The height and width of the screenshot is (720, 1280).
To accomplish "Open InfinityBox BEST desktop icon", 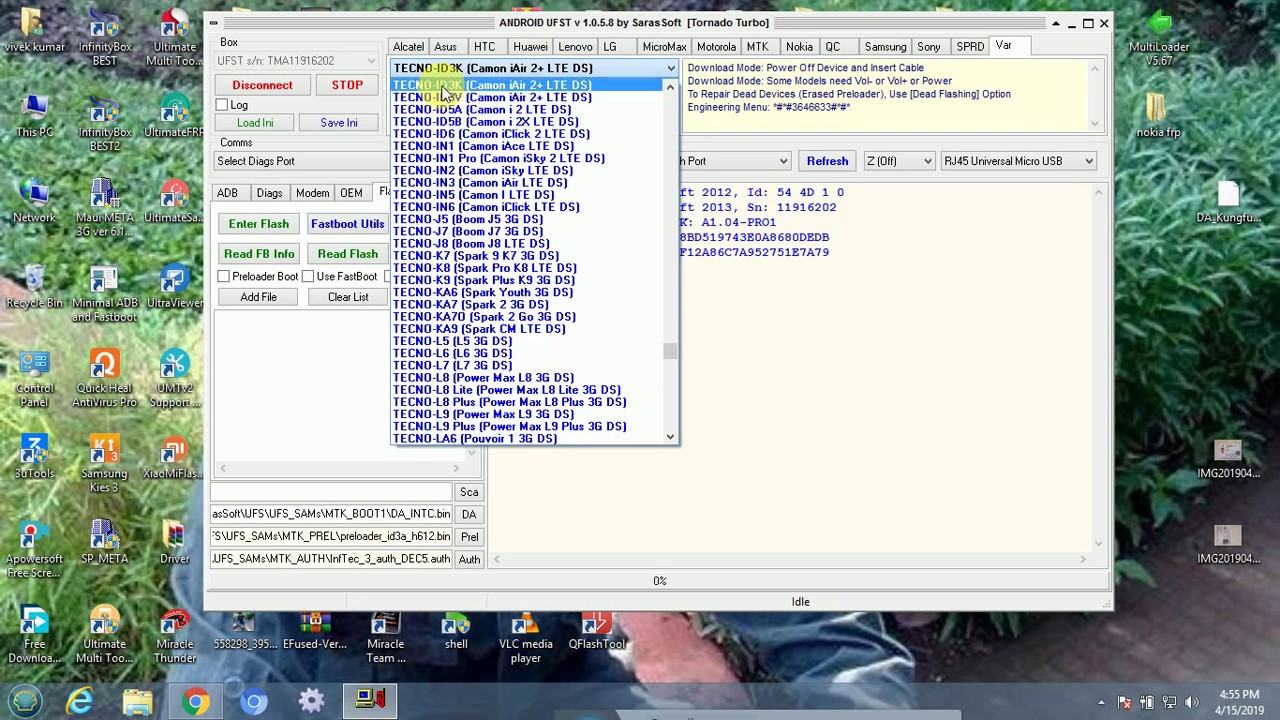I will 104,37.
